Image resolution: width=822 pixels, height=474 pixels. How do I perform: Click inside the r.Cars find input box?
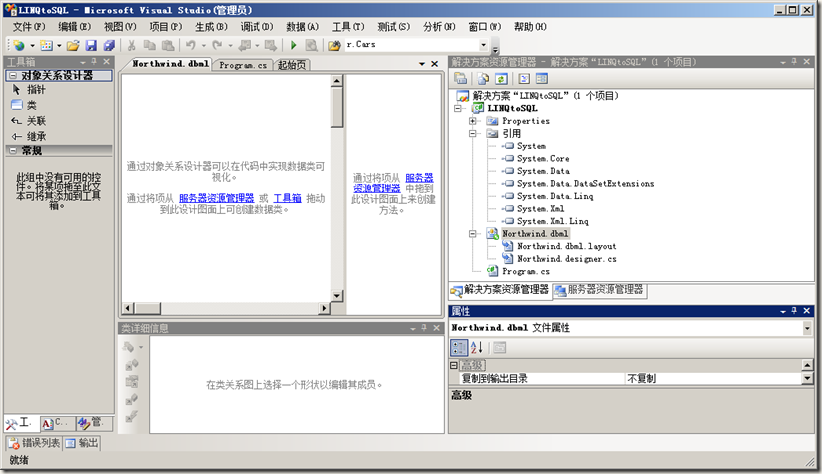[411, 45]
